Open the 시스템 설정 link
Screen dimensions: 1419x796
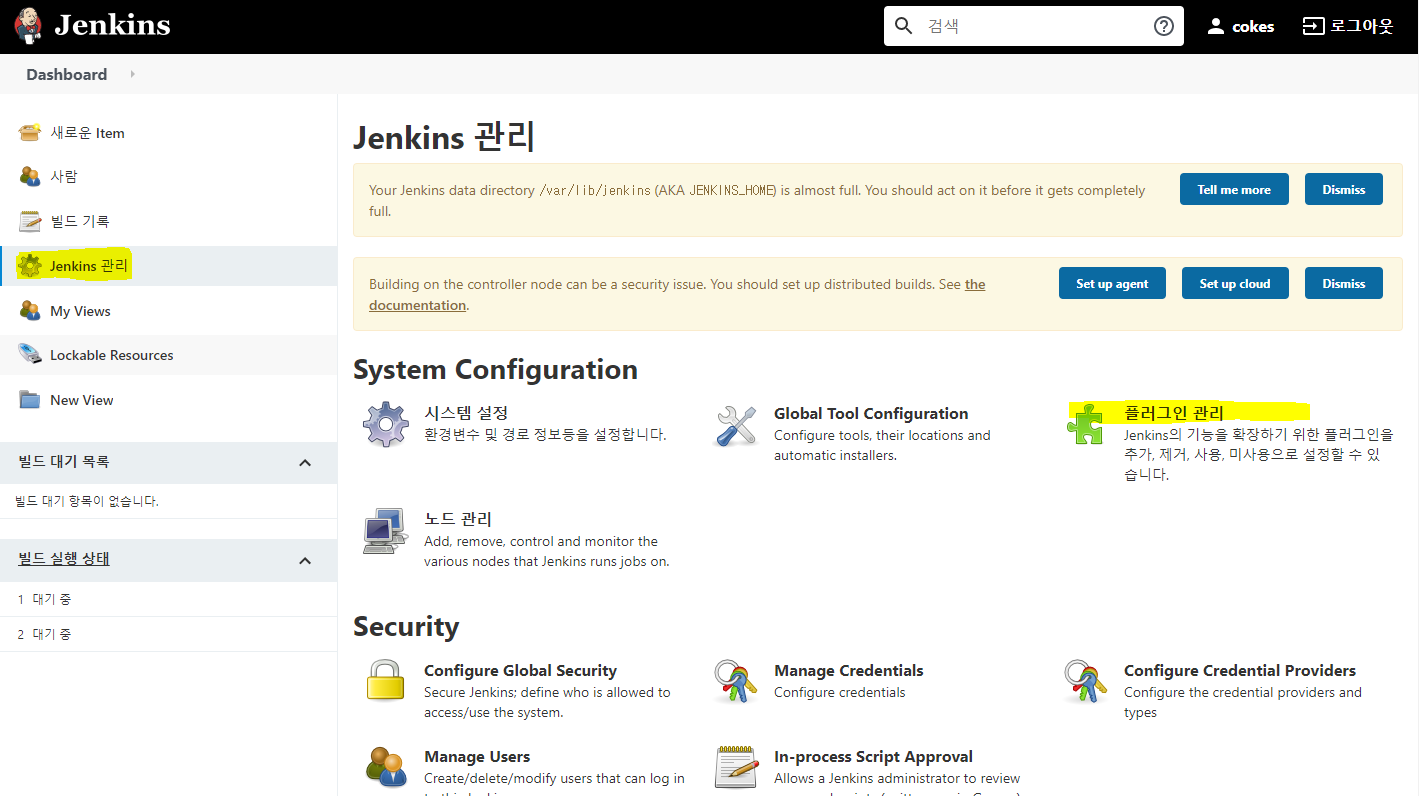466,413
